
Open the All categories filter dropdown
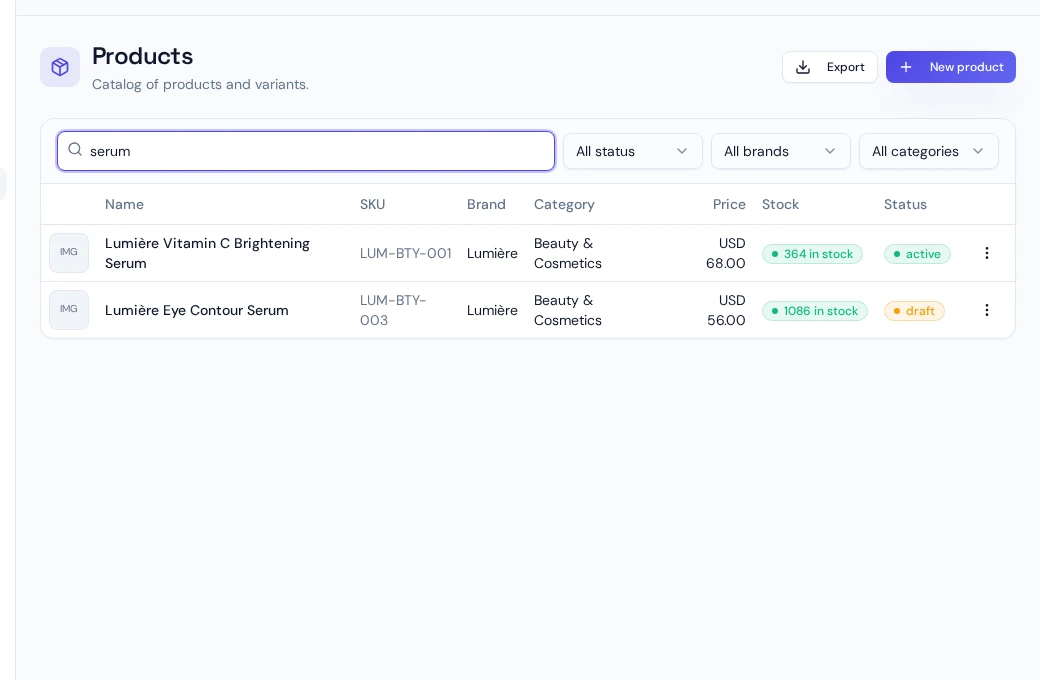[928, 151]
